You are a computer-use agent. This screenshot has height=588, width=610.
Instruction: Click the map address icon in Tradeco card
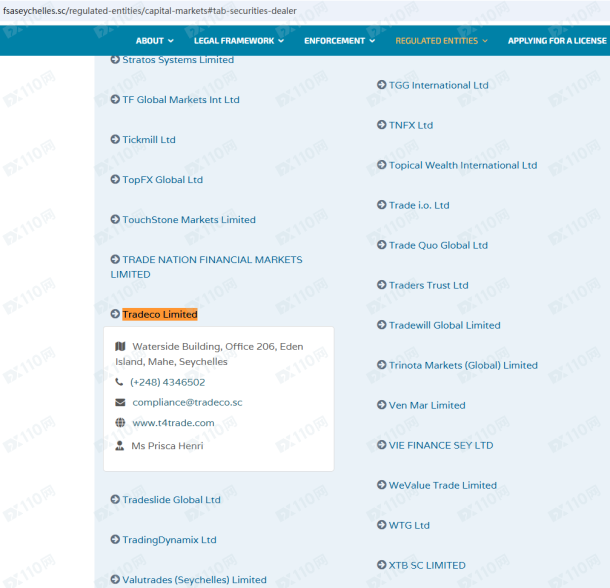coord(120,346)
